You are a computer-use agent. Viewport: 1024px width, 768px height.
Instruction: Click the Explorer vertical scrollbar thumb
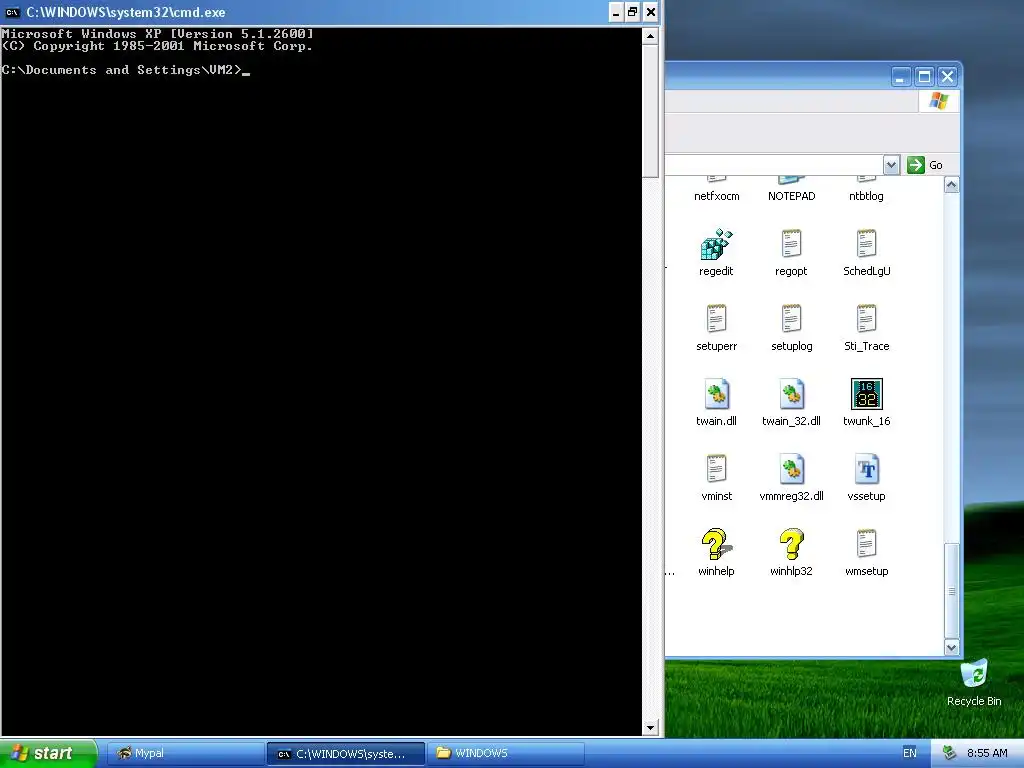pos(952,591)
